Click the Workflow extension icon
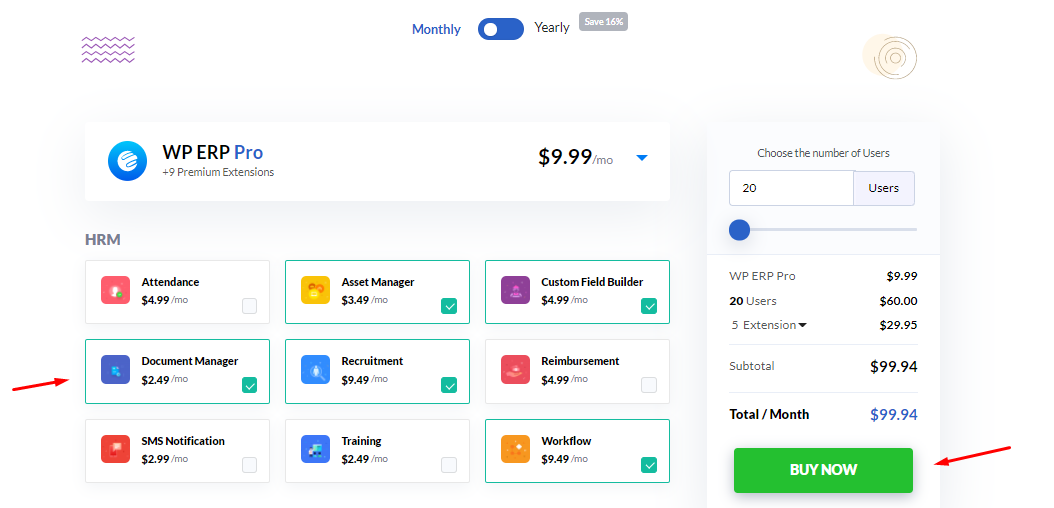This screenshot has width=1054, height=508. coord(516,450)
